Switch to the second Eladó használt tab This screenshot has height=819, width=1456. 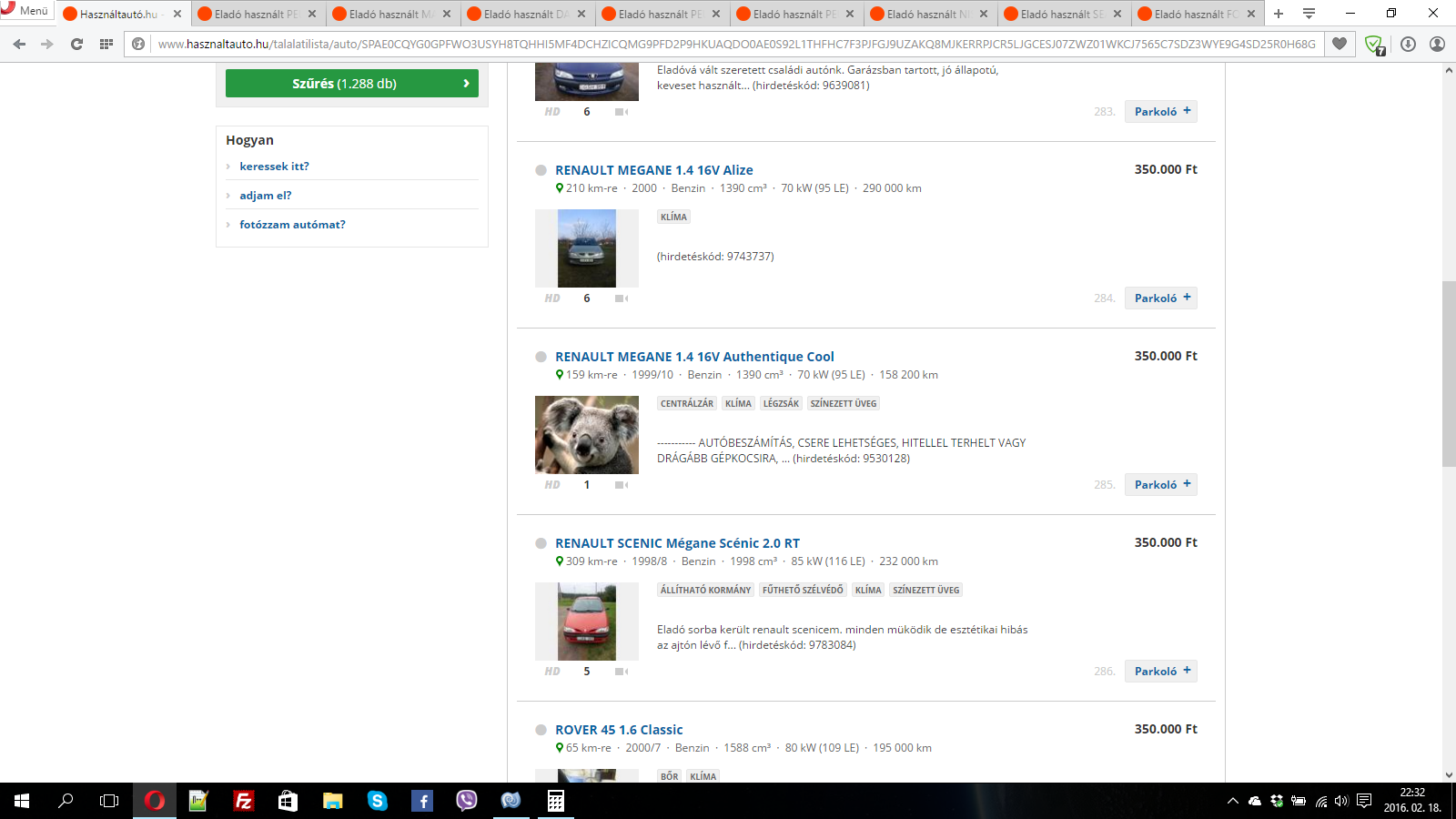tap(391, 14)
